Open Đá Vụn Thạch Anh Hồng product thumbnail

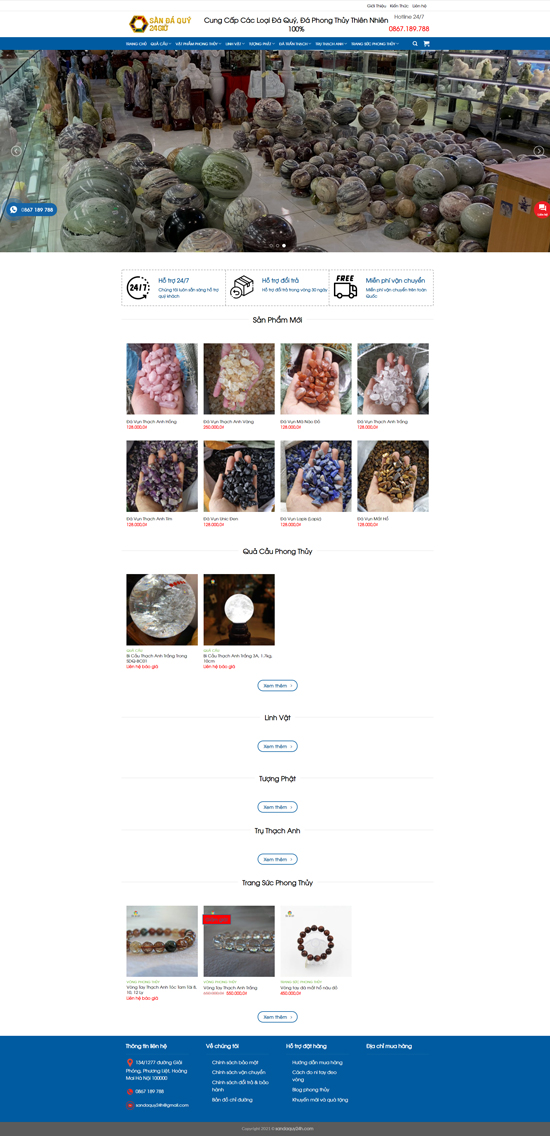[x=162, y=378]
